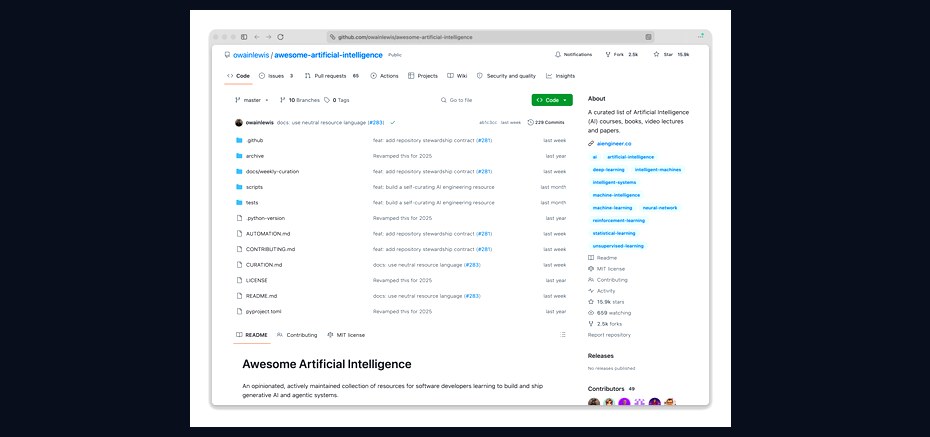Open the unsupervised-learning topic tag

tap(617, 246)
